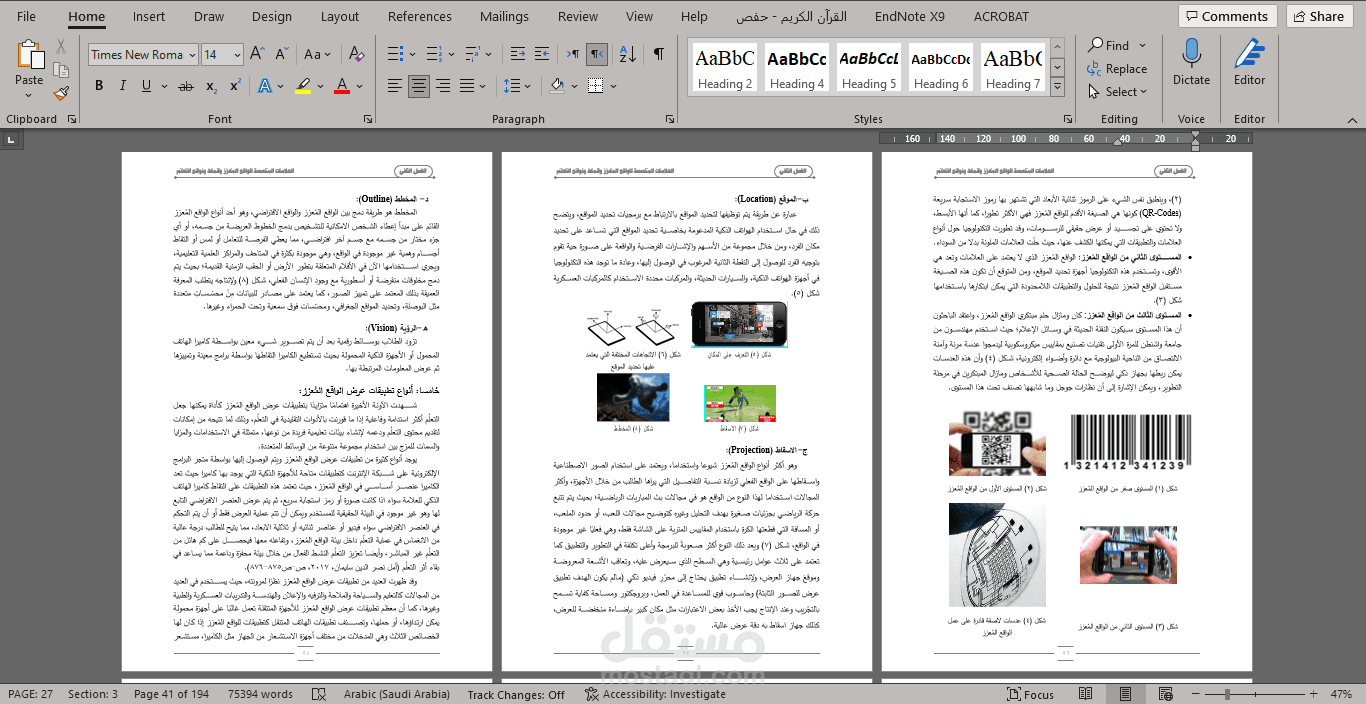Open the References tab
Screen dimensions: 1366x704
coord(420,16)
